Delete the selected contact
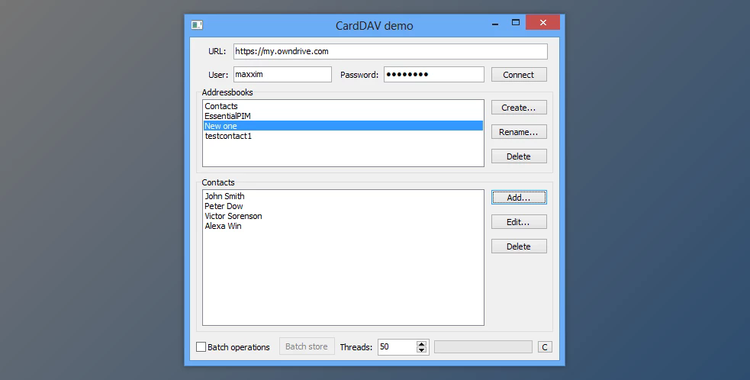This screenshot has height=380, width=750. pyautogui.click(x=518, y=246)
